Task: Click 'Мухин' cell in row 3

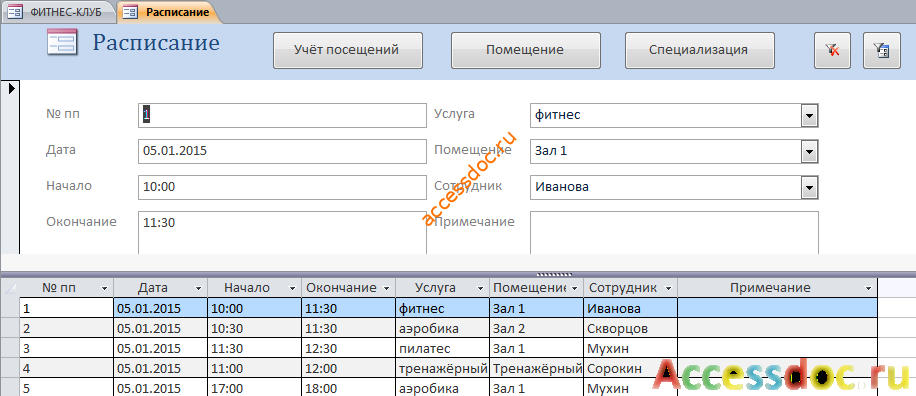Action: [x=630, y=349]
